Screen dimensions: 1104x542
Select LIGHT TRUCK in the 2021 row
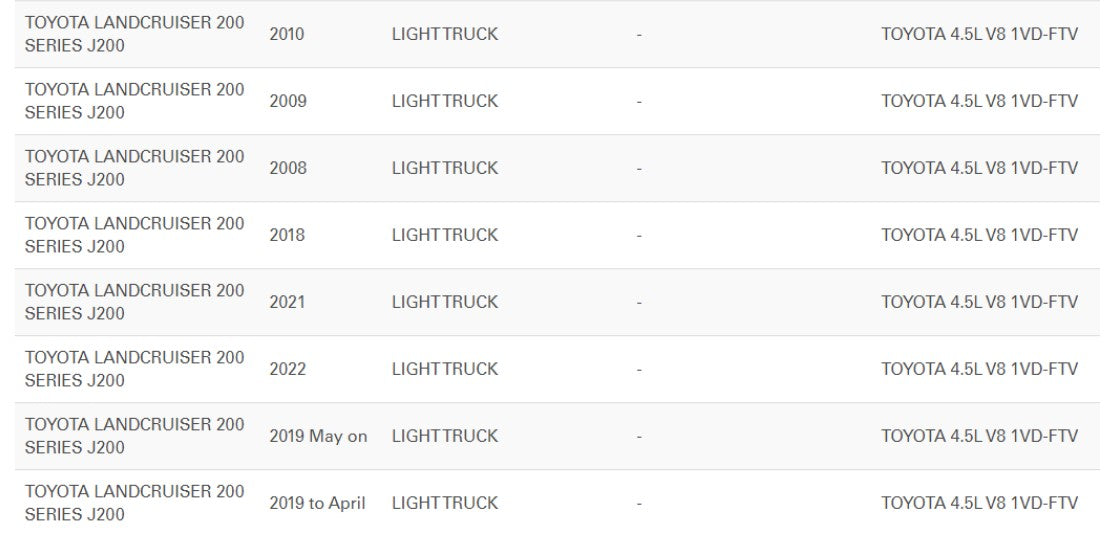[x=444, y=302]
